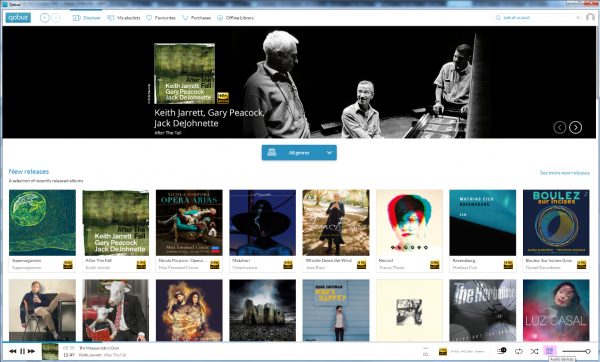Show the previous banner slide
The width and height of the screenshot is (600, 362).
[560, 127]
